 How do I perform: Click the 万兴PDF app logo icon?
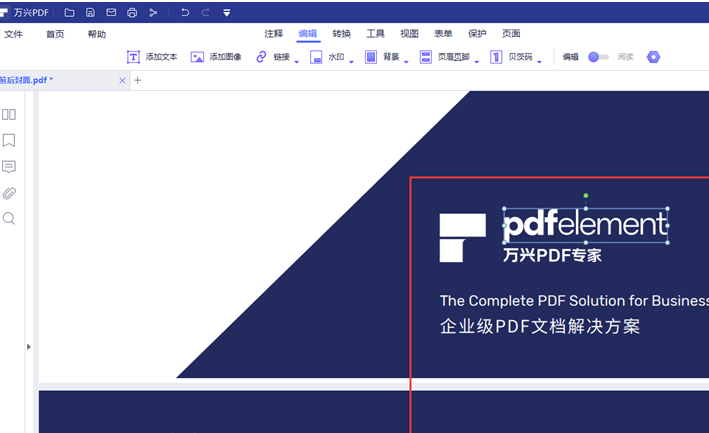click(x=4, y=13)
